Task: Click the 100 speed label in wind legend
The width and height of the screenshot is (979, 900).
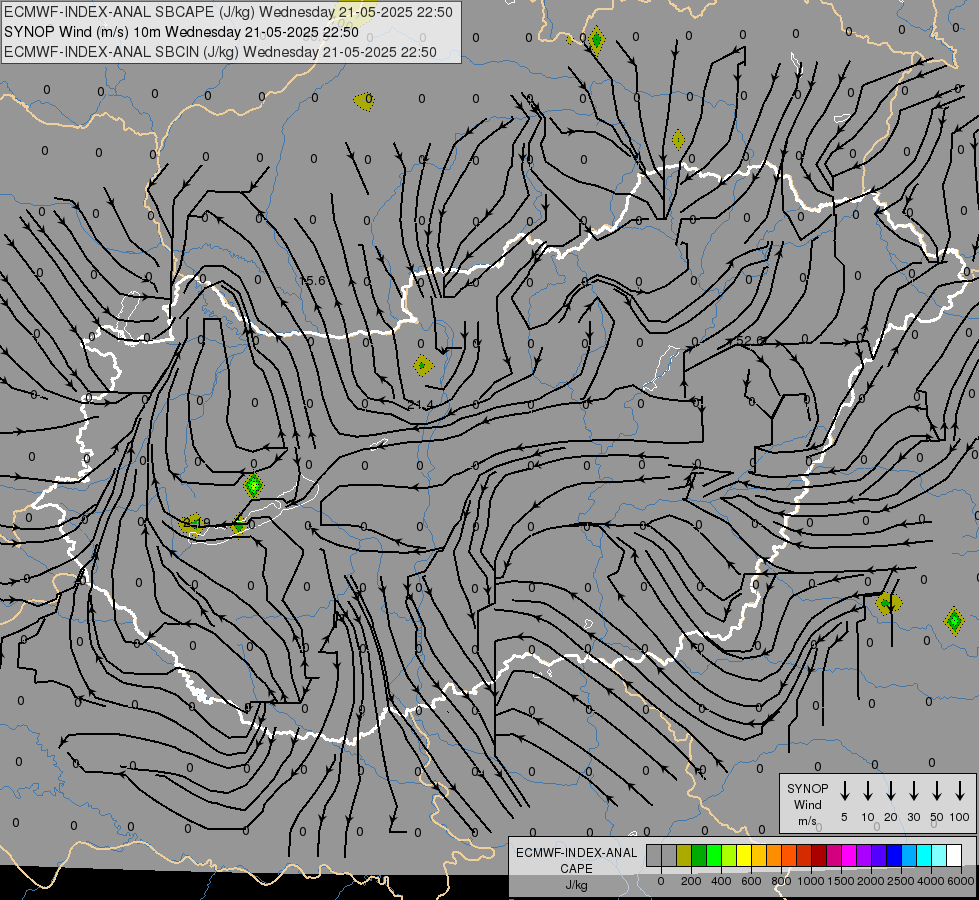Action: (960, 817)
